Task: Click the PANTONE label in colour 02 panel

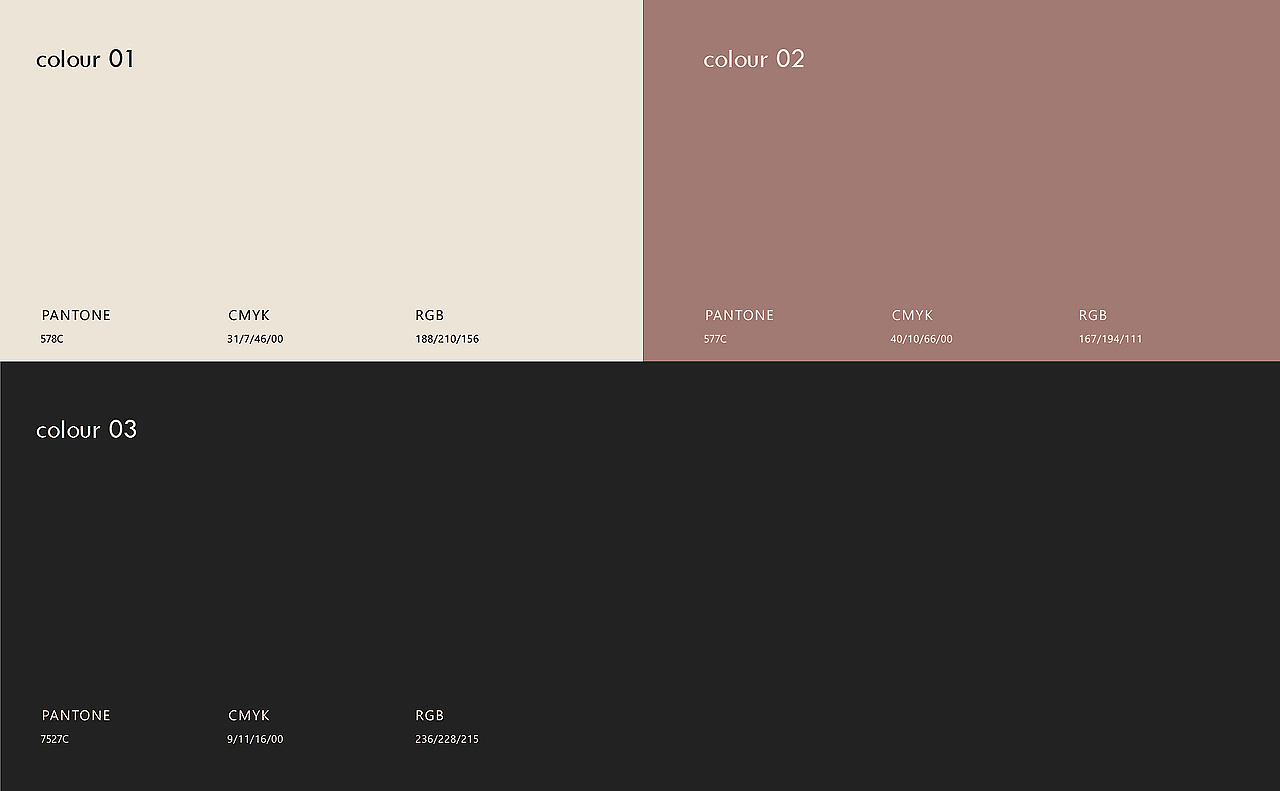Action: (739, 315)
